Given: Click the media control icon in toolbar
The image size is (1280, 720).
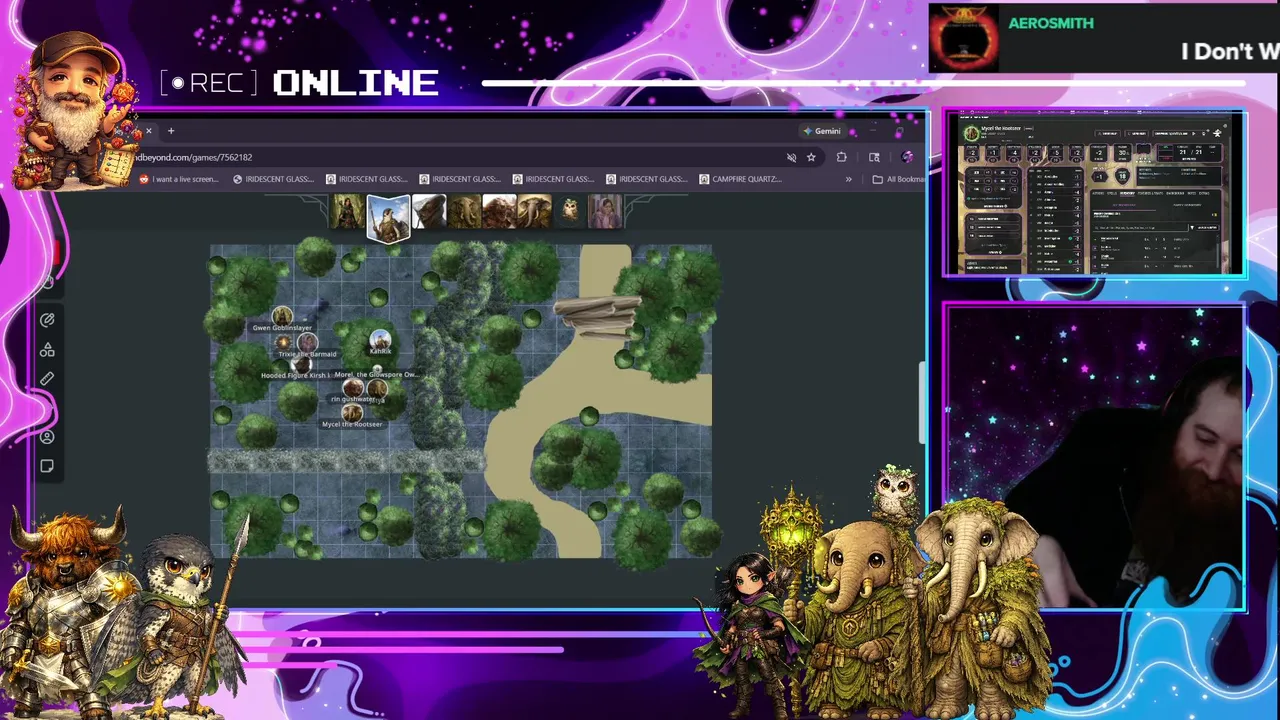Looking at the screenshot, I should point(874,157).
